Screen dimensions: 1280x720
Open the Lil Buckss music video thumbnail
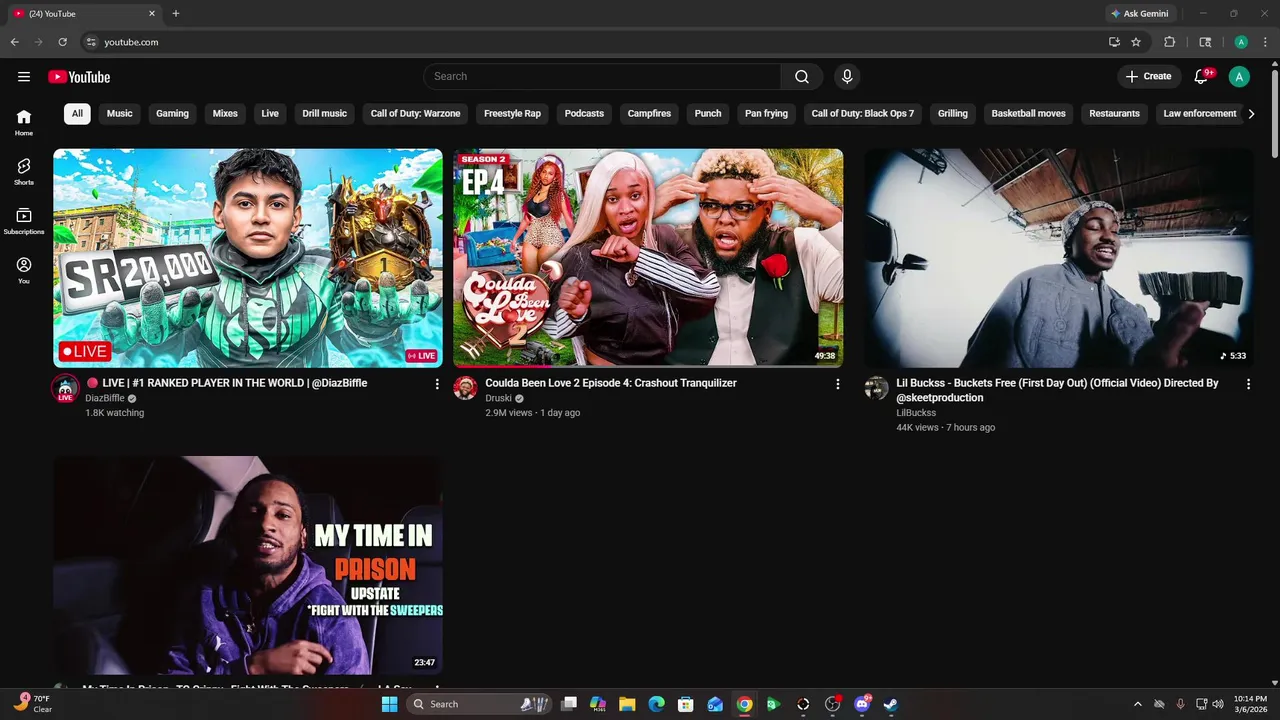tap(1058, 258)
